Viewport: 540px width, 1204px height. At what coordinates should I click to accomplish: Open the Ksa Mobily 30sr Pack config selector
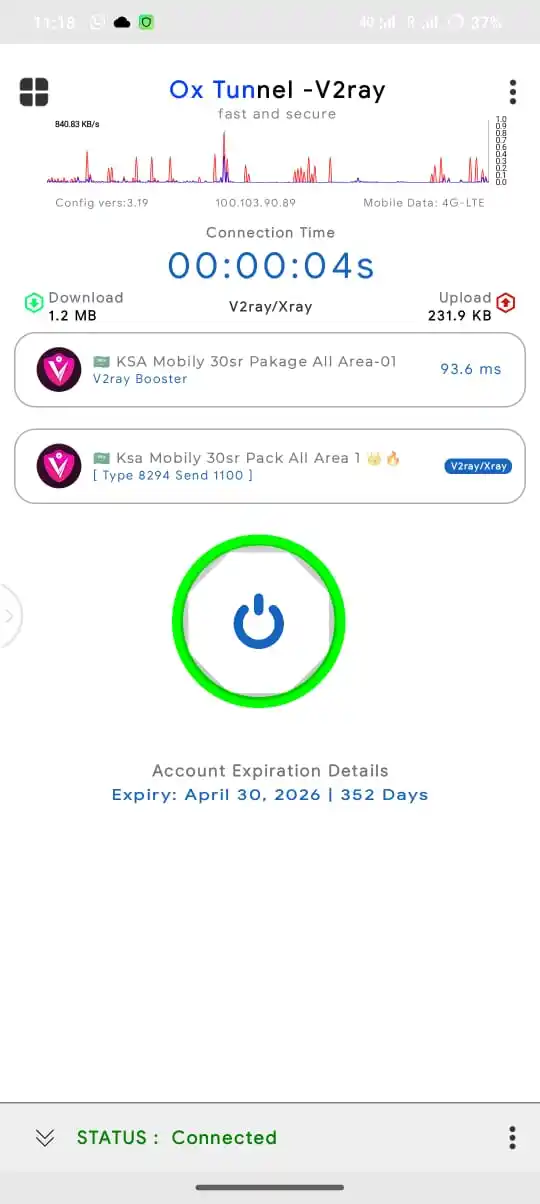(270, 466)
